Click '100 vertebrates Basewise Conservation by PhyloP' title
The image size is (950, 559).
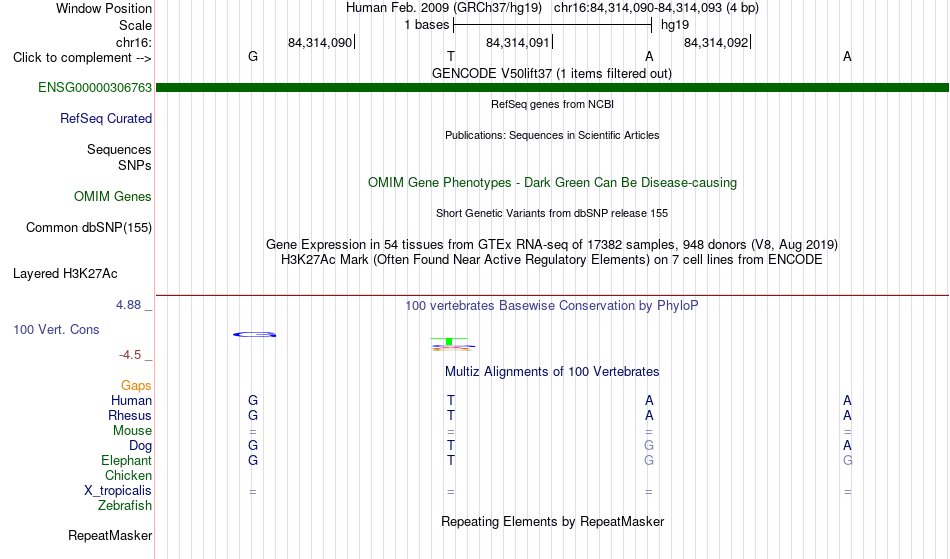point(552,306)
